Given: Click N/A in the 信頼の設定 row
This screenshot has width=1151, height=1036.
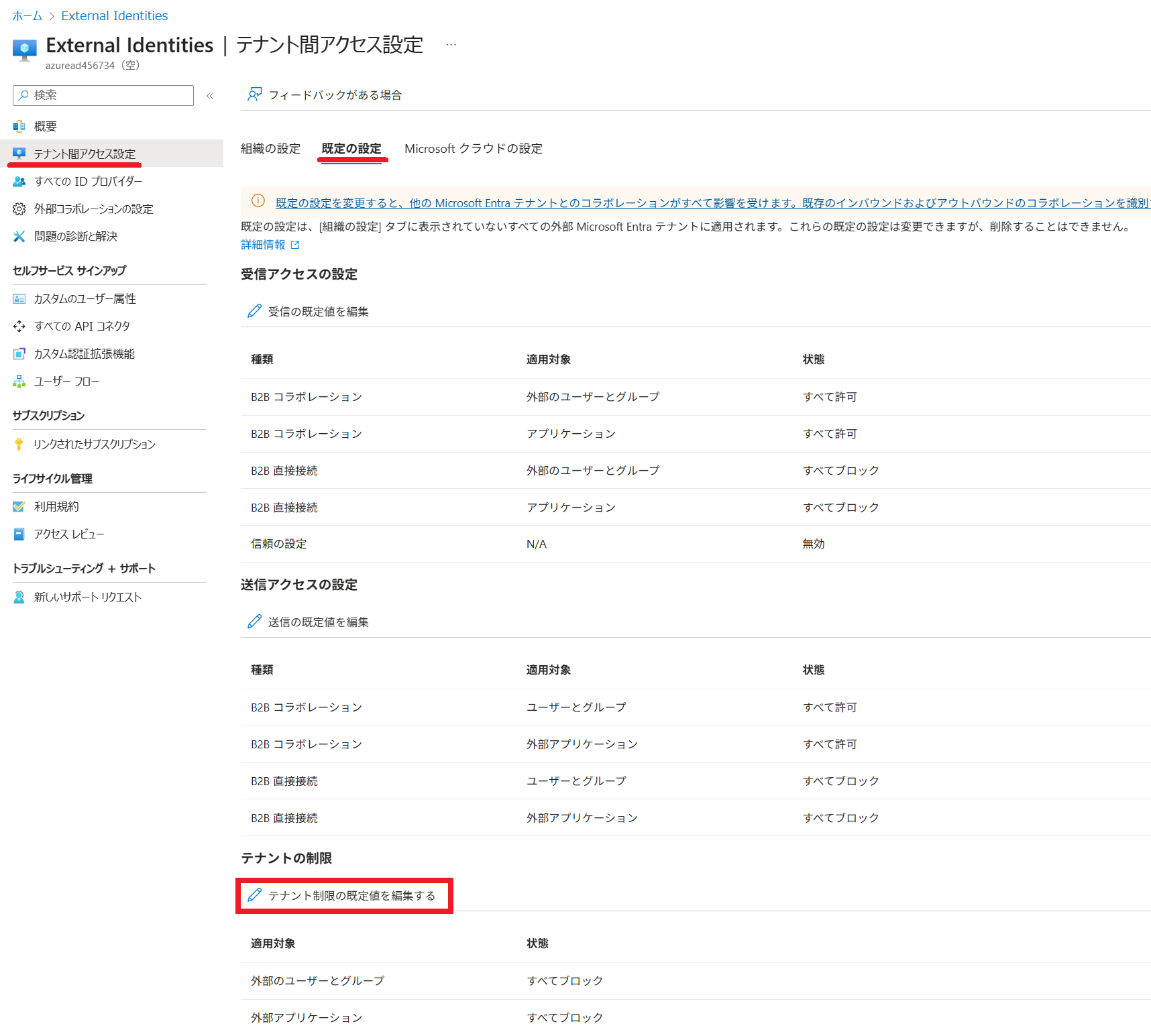Looking at the screenshot, I should tap(537, 544).
